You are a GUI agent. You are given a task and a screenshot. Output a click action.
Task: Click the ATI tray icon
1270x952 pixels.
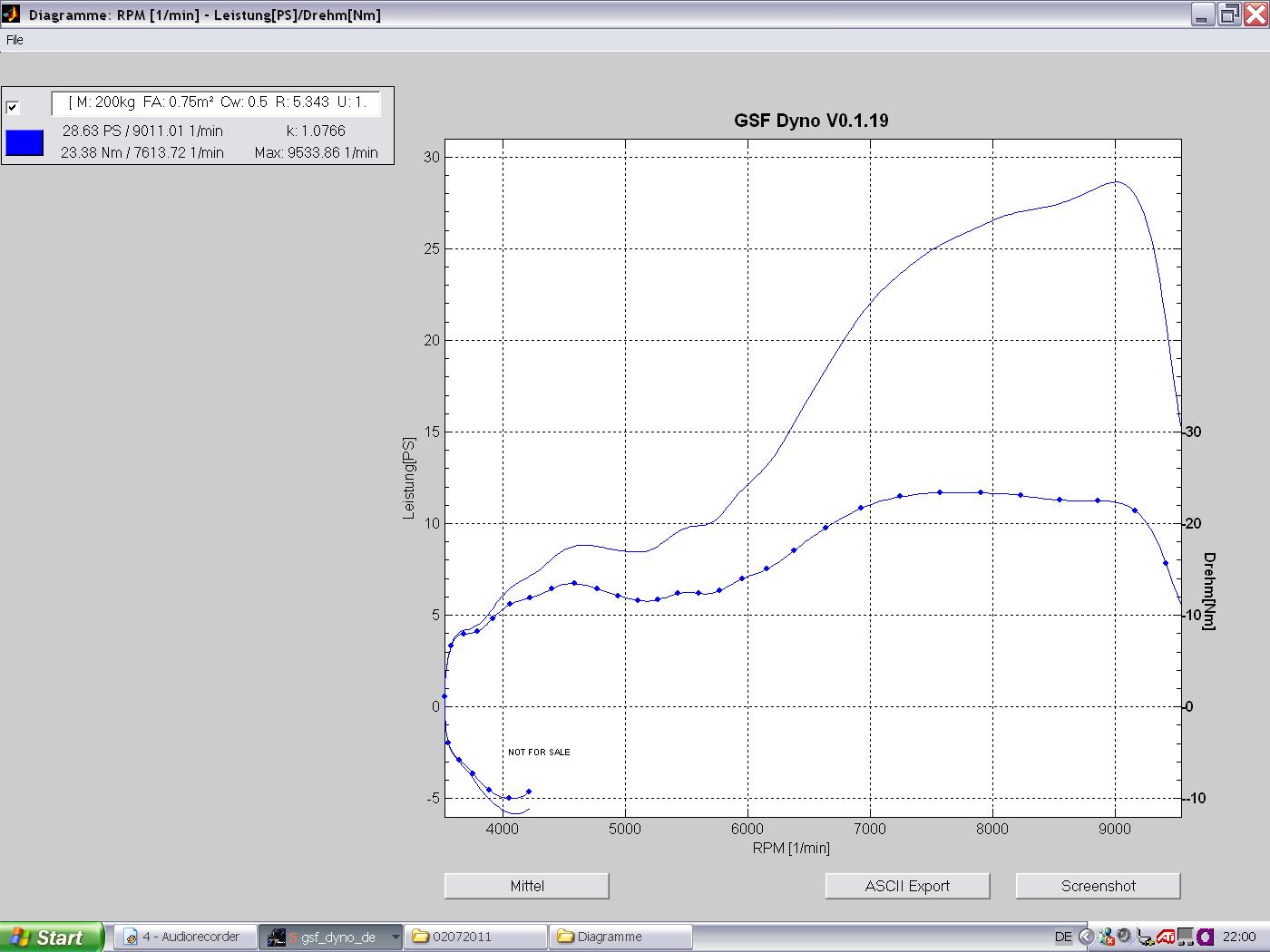(x=1166, y=937)
